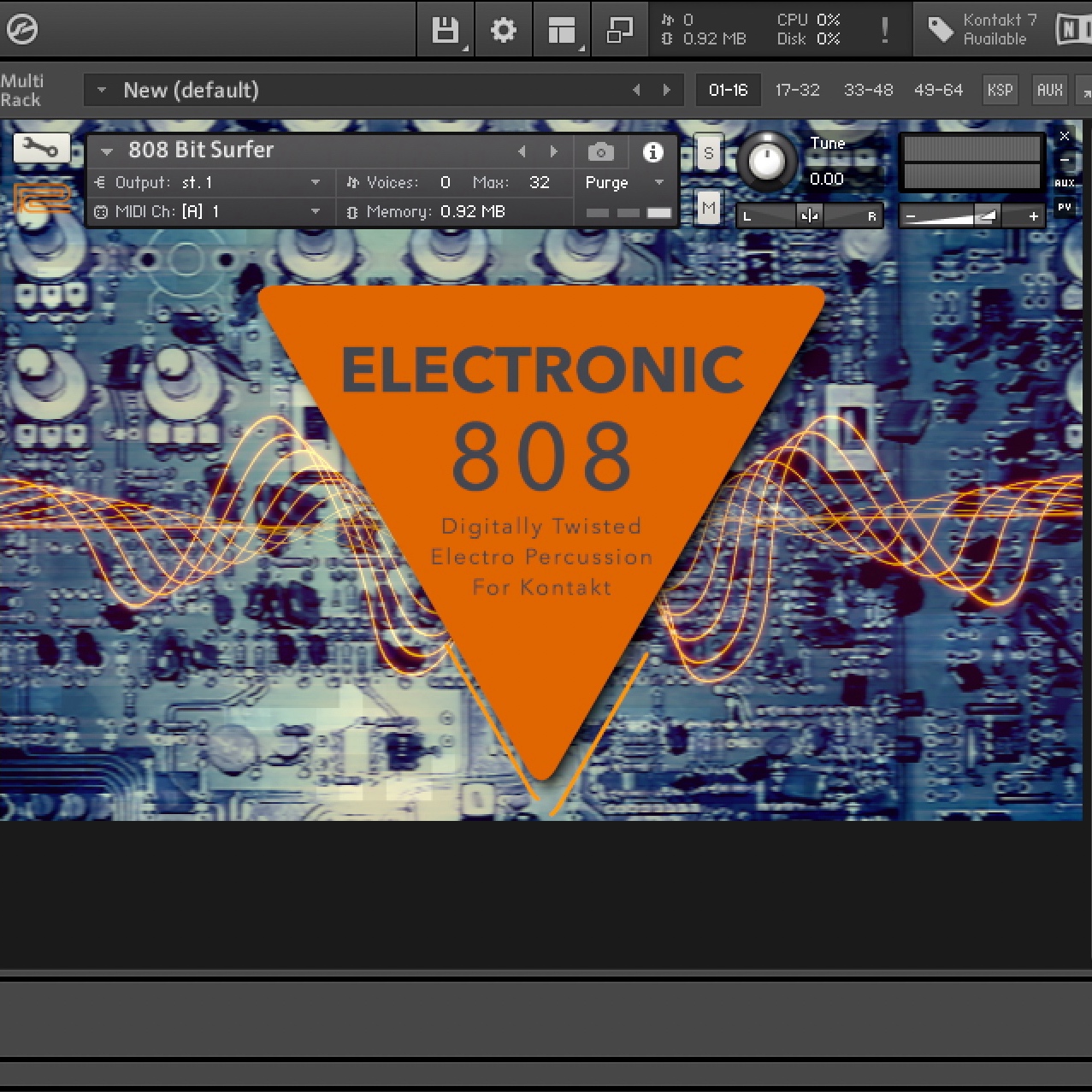Click the instrument volume slider
Viewport: 1092px width, 1092px height.
tap(972, 216)
